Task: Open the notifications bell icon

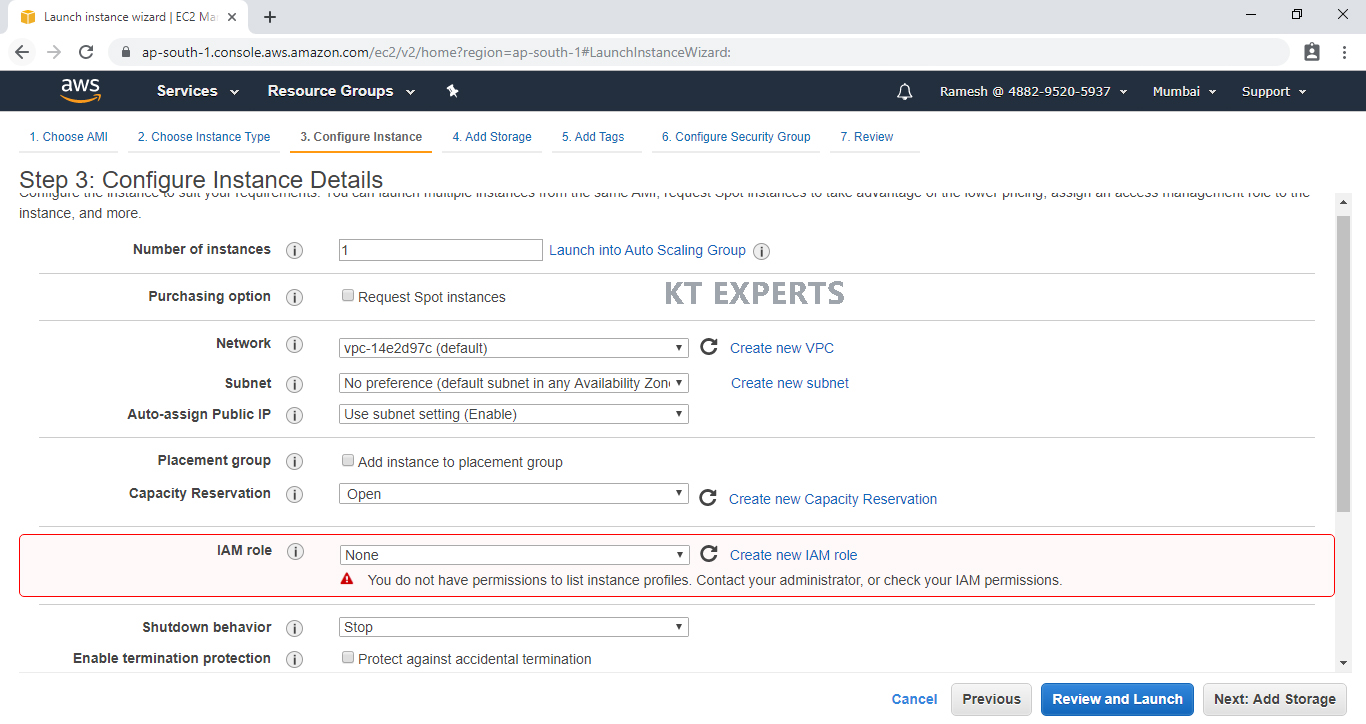Action: (x=905, y=92)
